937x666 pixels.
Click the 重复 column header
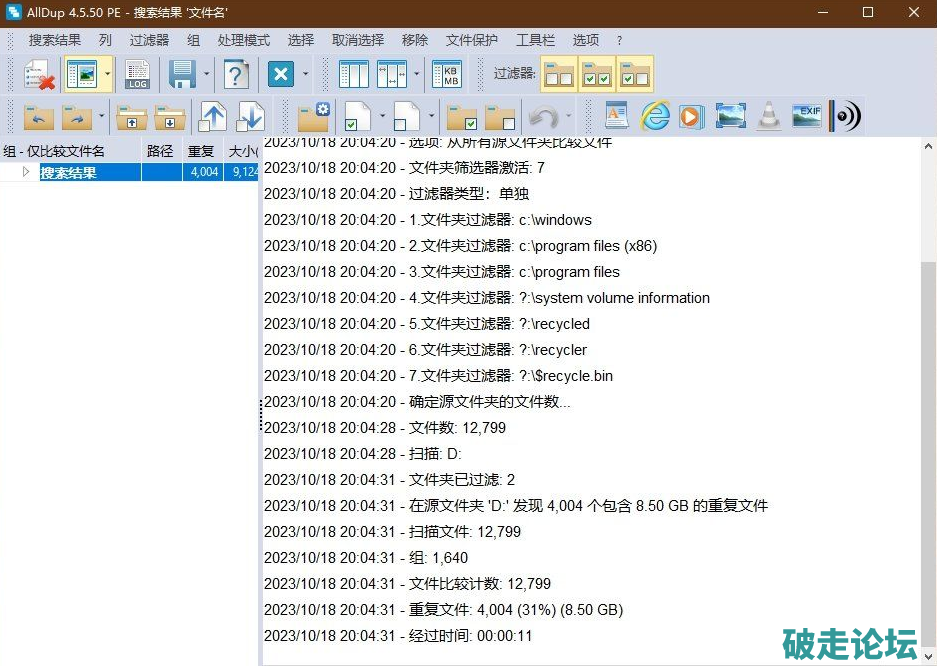[x=201, y=152]
